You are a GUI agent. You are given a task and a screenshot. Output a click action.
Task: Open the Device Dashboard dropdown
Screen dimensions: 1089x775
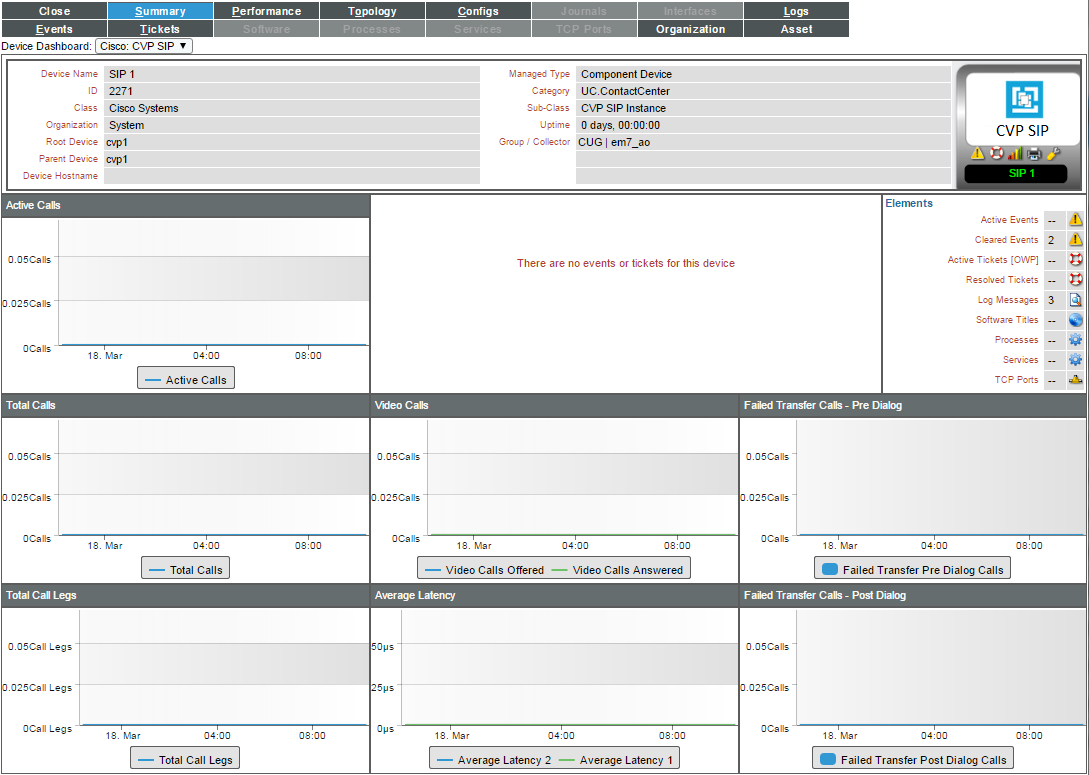(144, 46)
